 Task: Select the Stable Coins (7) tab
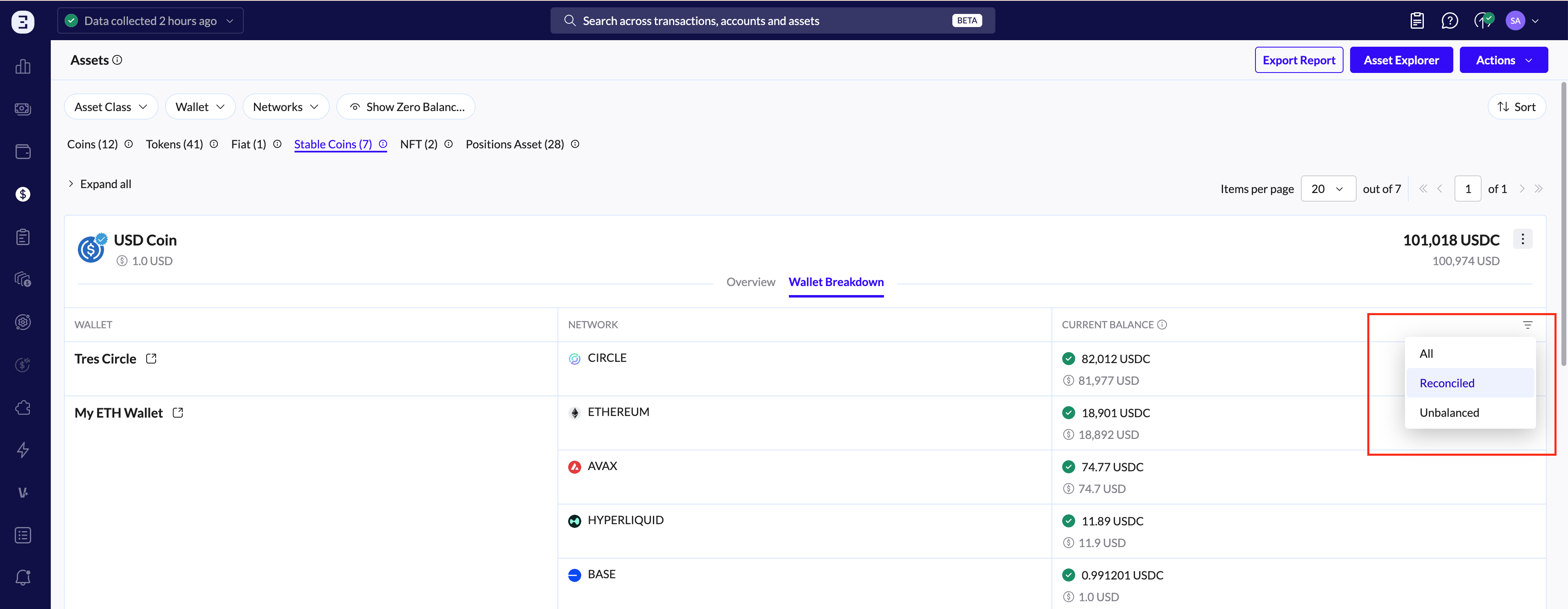point(333,144)
